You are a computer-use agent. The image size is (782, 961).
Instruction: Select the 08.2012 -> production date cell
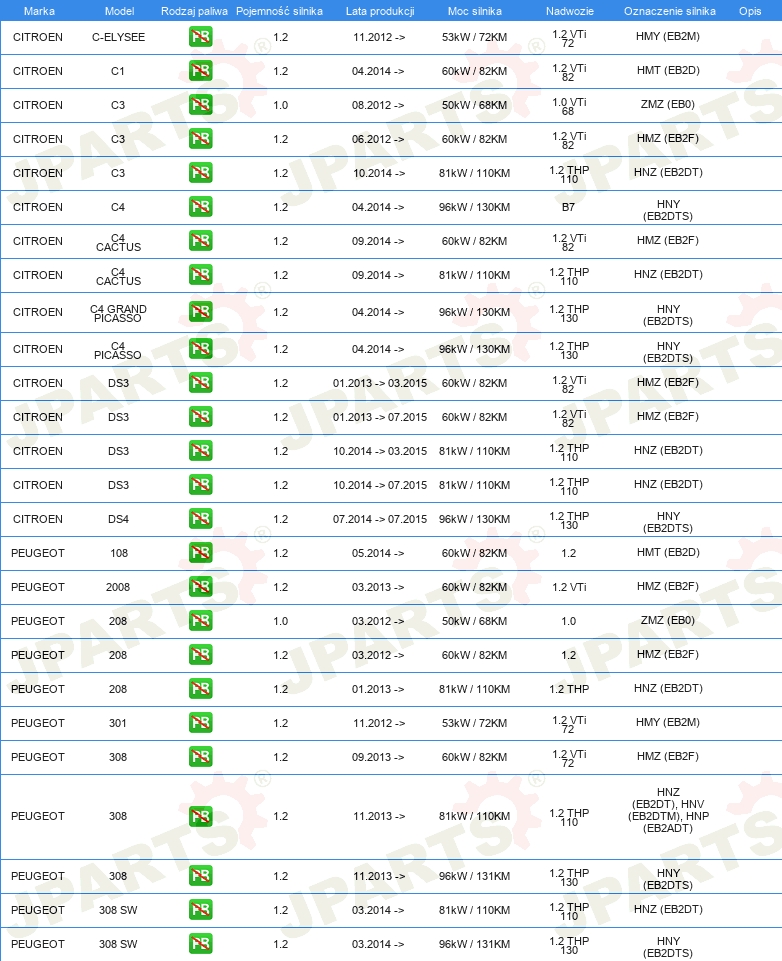click(378, 105)
